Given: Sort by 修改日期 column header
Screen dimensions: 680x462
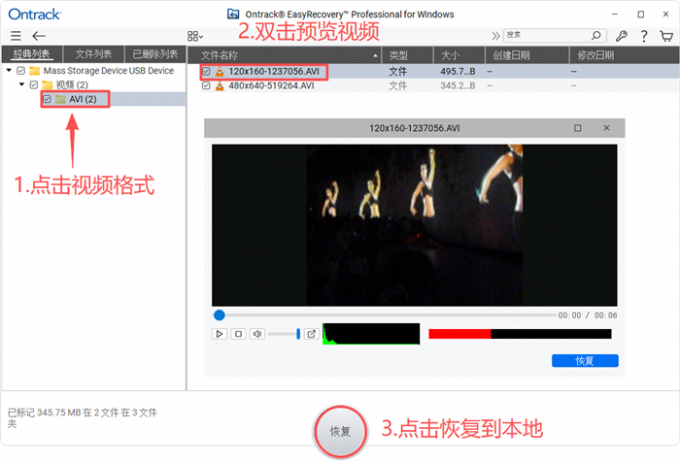Looking at the screenshot, I should point(624,55).
